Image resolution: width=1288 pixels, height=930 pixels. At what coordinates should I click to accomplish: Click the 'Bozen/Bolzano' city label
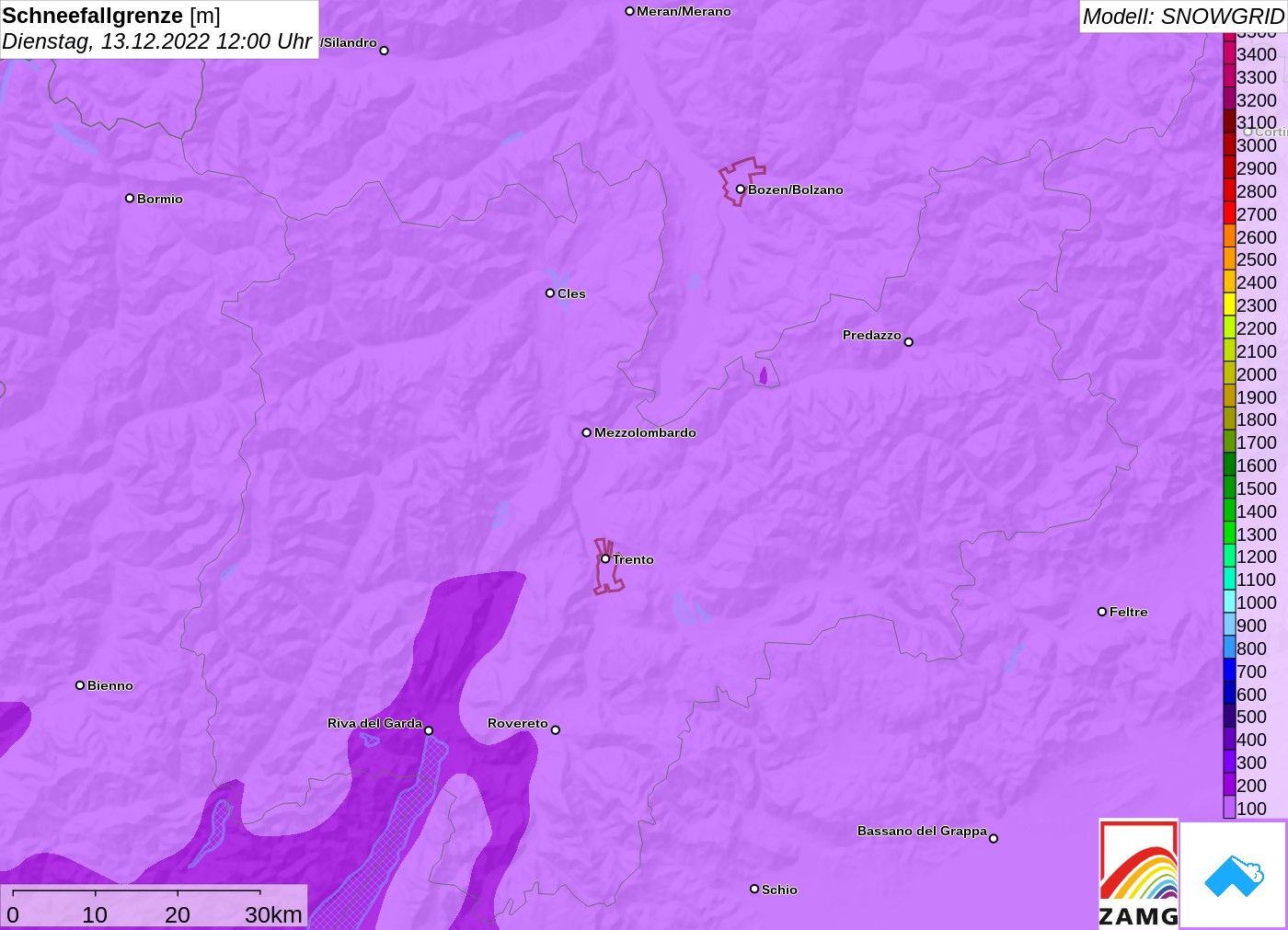[796, 189]
